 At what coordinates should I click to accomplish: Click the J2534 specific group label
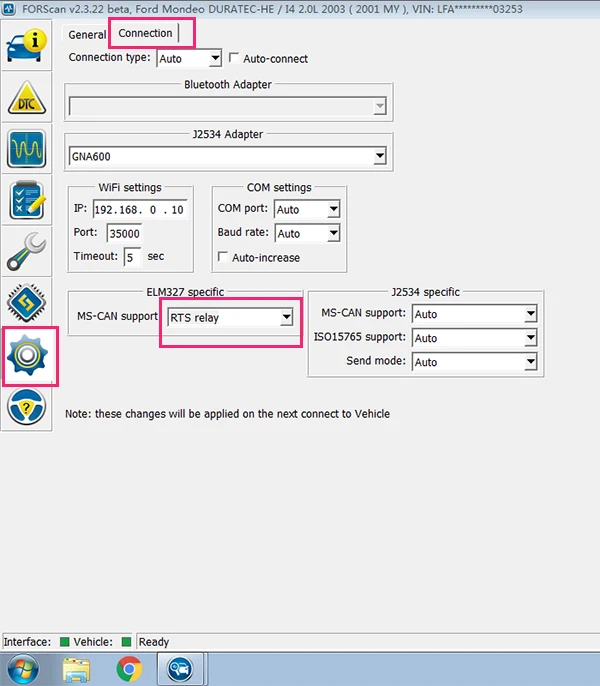coord(425,292)
